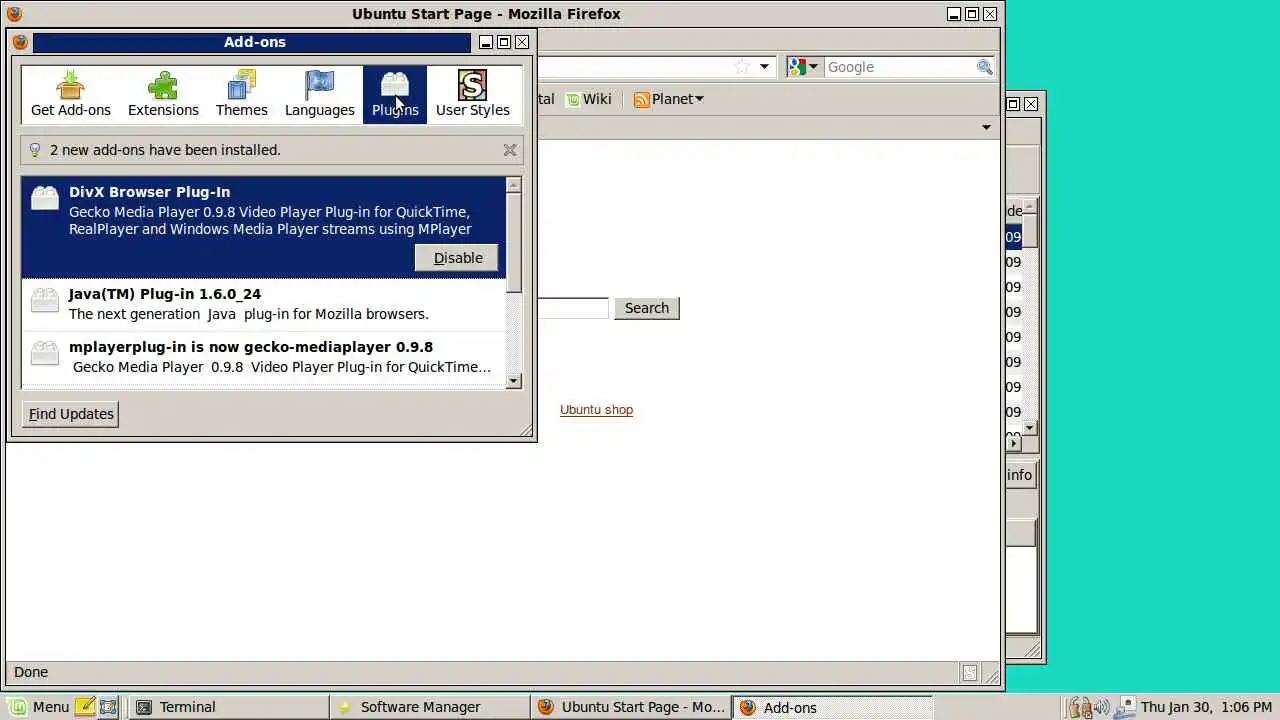This screenshot has height=720, width=1280.
Task: Close the Add-ons window
Action: point(522,42)
